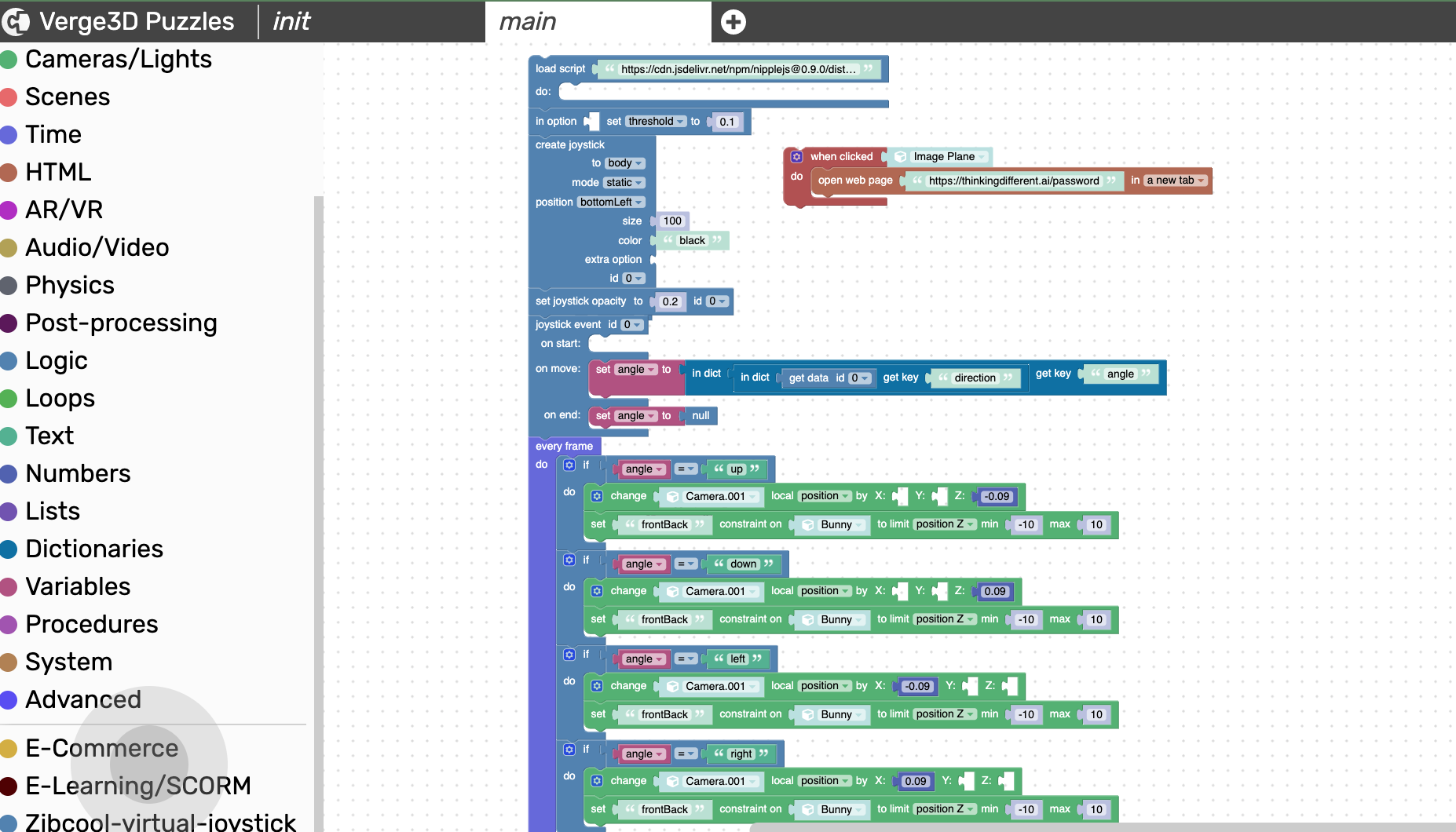This screenshot has height=832, width=1456.
Task: Open equals operator dropdown in up condition
Action: 686,469
